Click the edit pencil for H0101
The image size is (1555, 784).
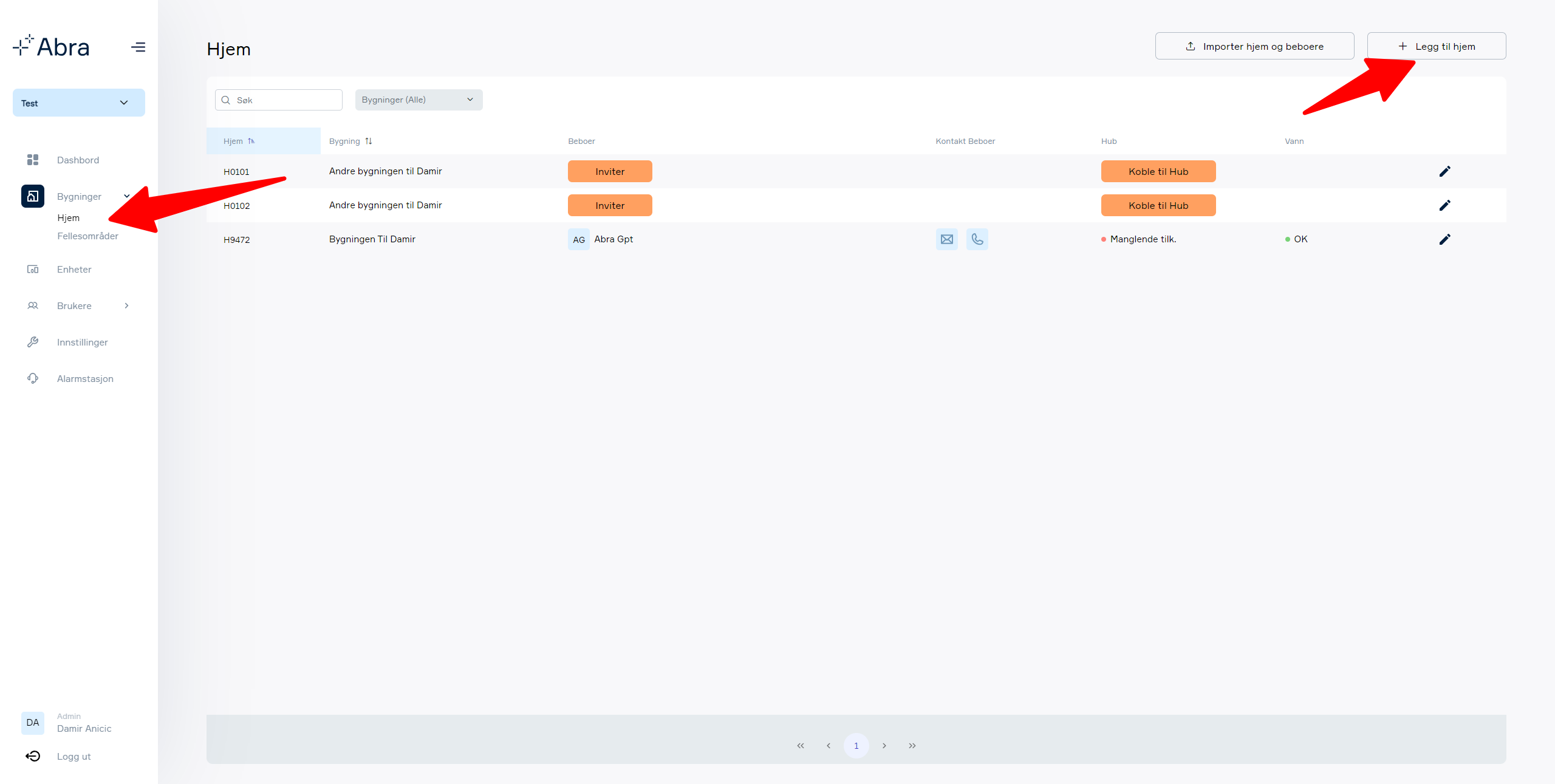tap(1445, 171)
